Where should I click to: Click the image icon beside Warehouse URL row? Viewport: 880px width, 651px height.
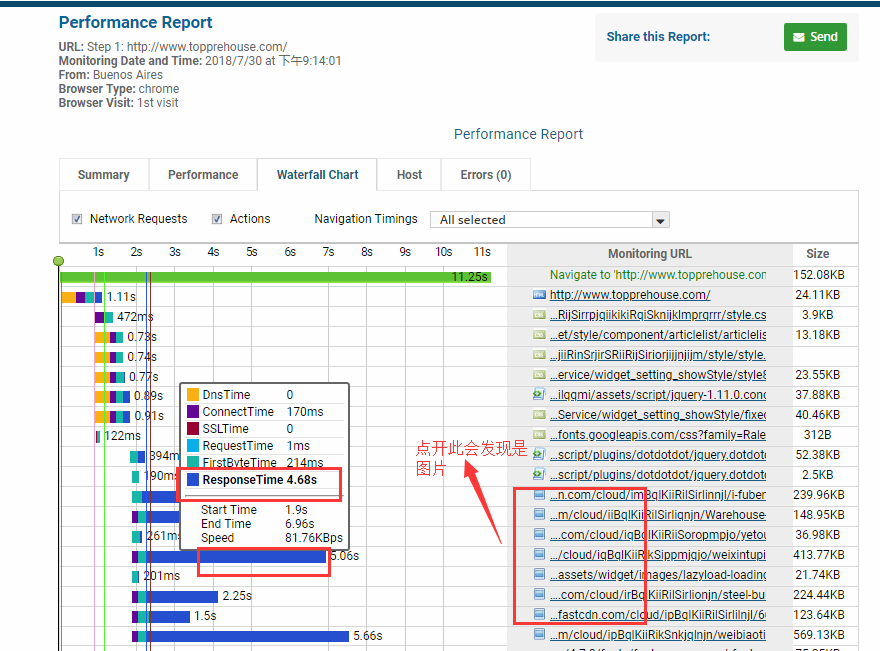[x=539, y=515]
